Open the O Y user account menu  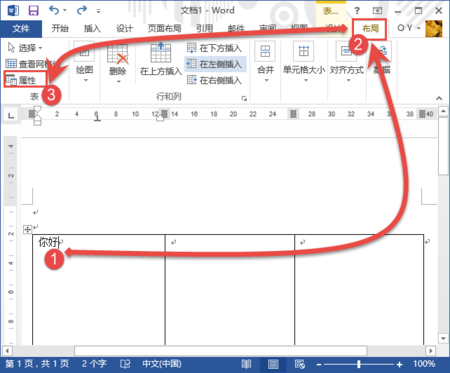click(409, 28)
